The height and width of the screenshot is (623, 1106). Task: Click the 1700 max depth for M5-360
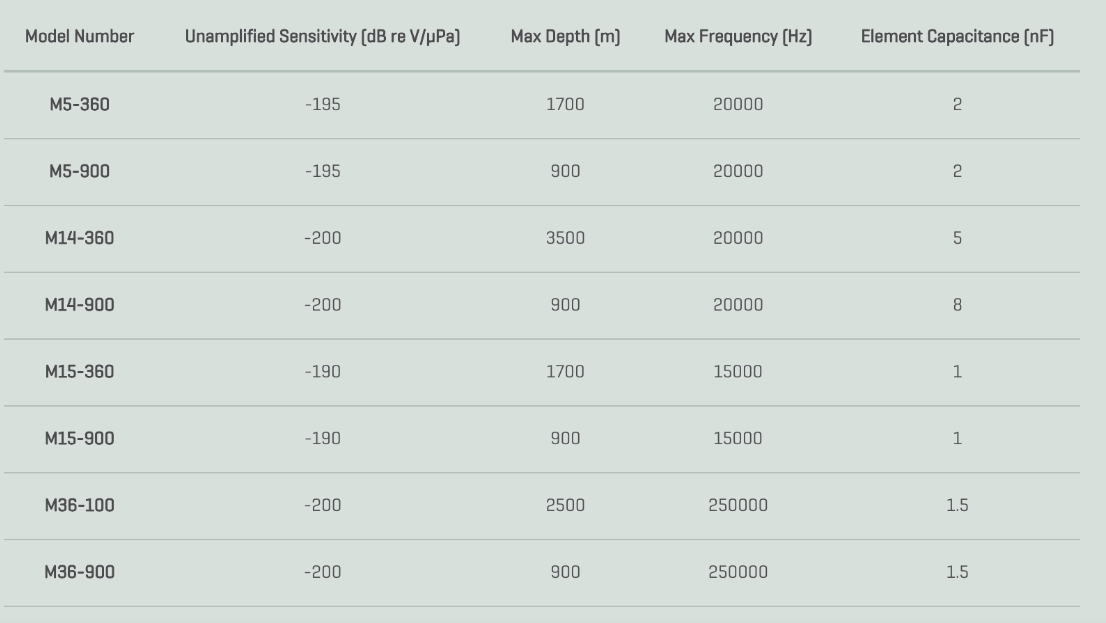pos(565,104)
